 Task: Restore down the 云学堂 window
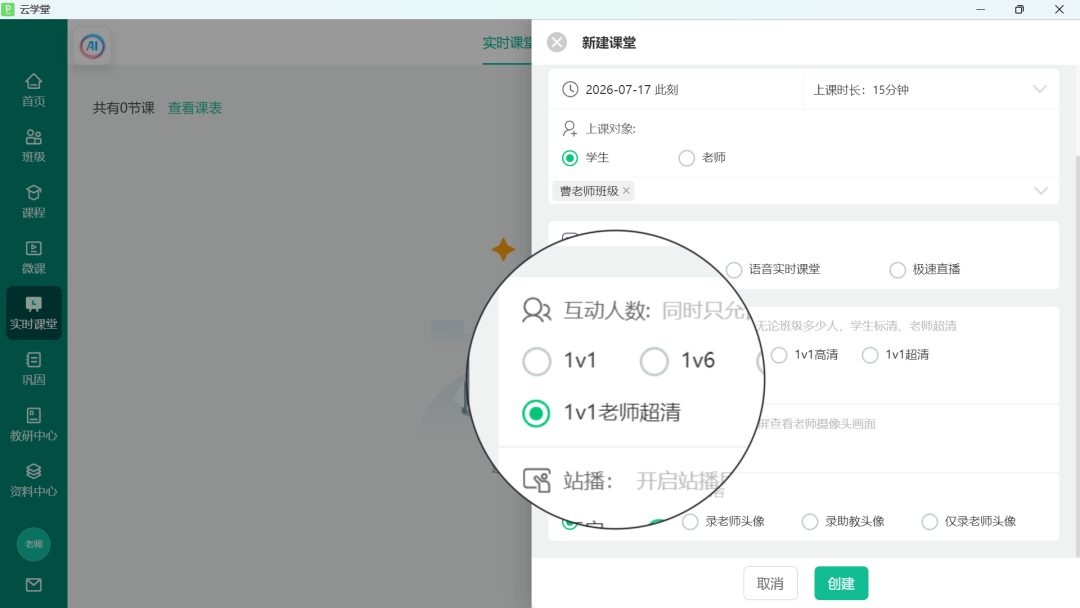point(1019,9)
